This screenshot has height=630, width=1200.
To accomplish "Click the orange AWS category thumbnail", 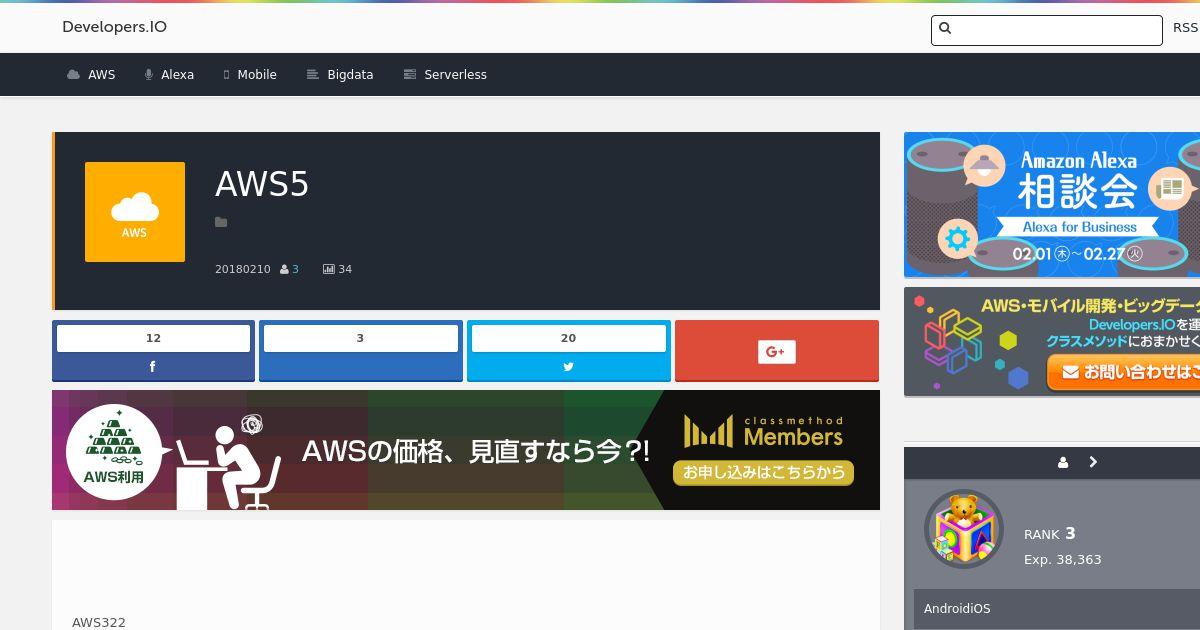I will coord(135,212).
